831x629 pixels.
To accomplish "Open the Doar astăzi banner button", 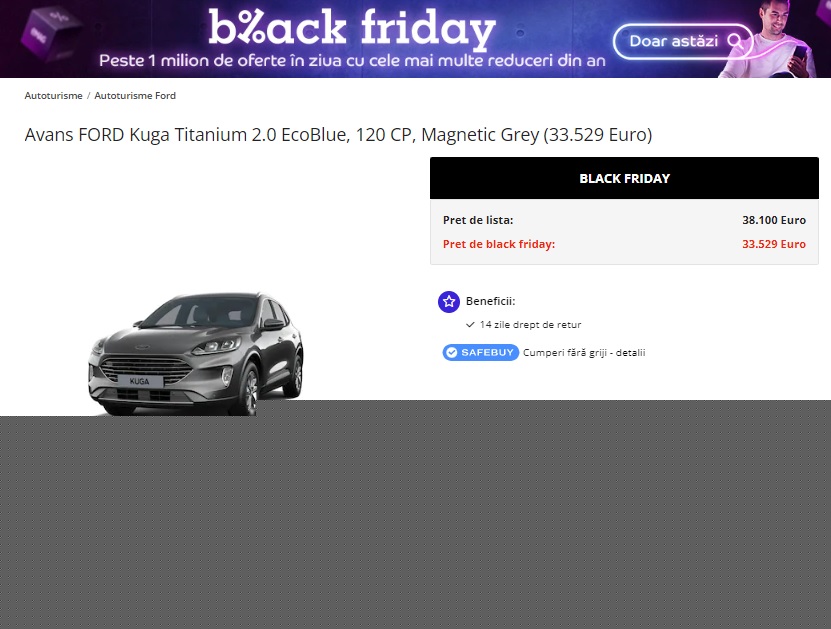I will click(683, 41).
